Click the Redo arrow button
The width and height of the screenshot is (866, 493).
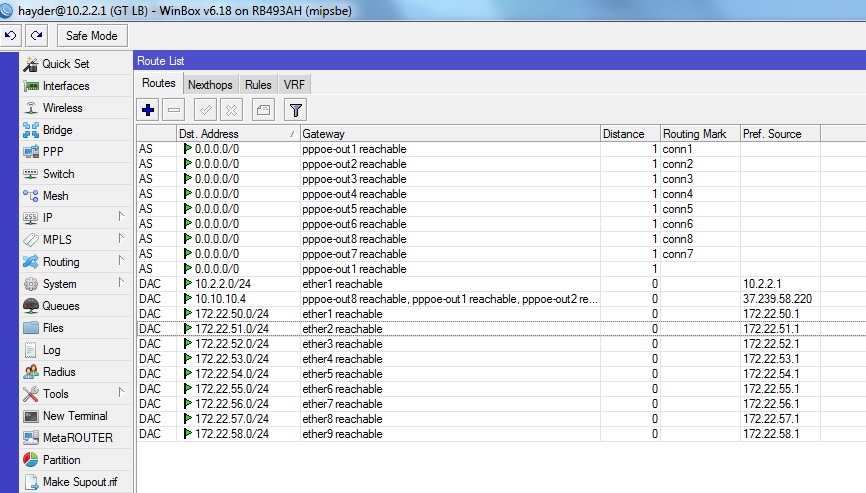(36, 36)
